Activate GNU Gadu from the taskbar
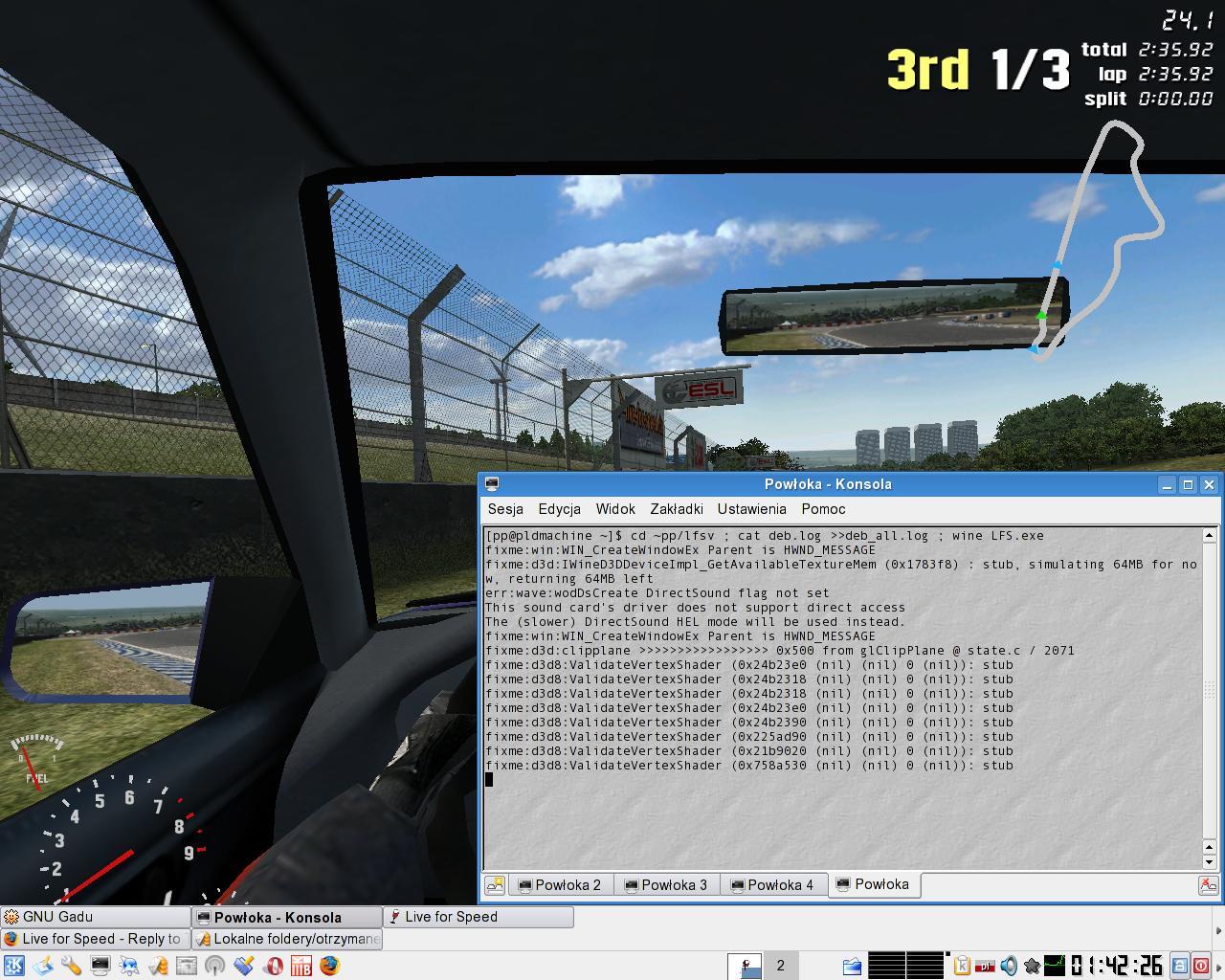This screenshot has width=1225, height=980. 96,917
